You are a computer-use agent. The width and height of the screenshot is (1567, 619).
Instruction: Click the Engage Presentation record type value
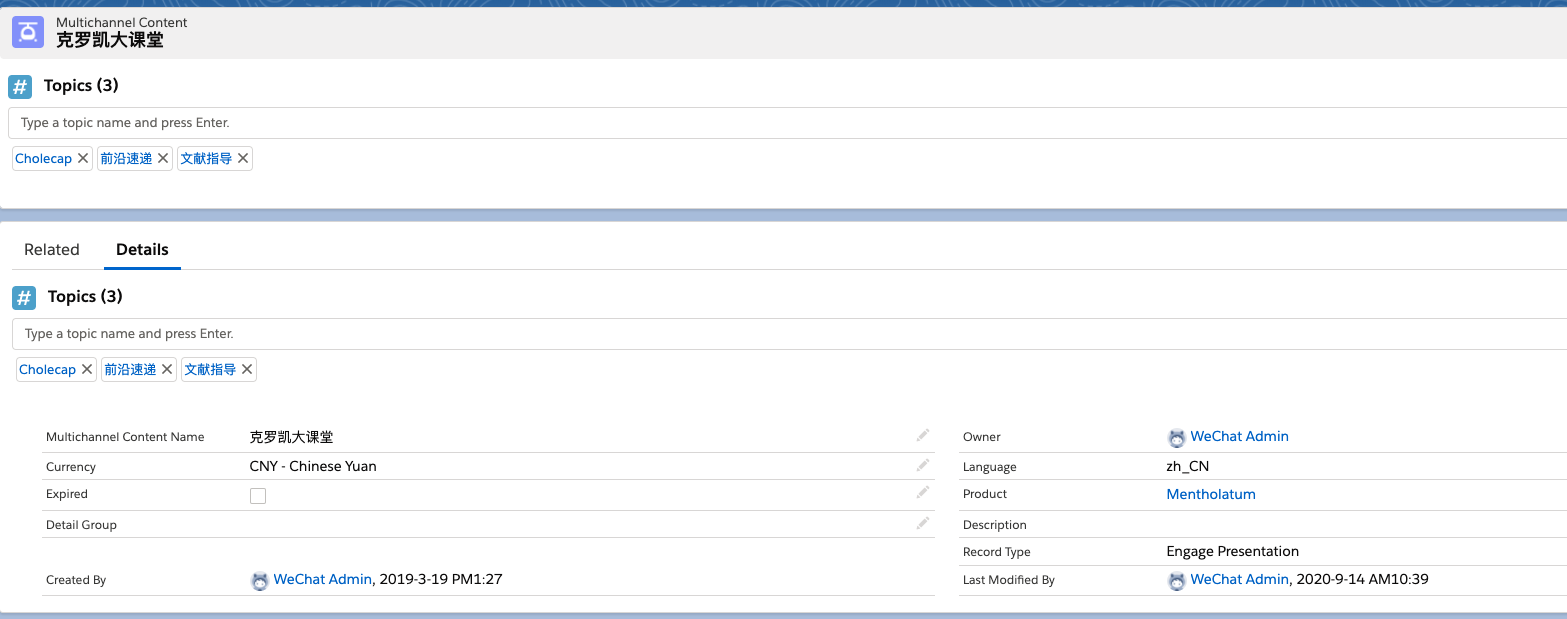coord(1233,551)
